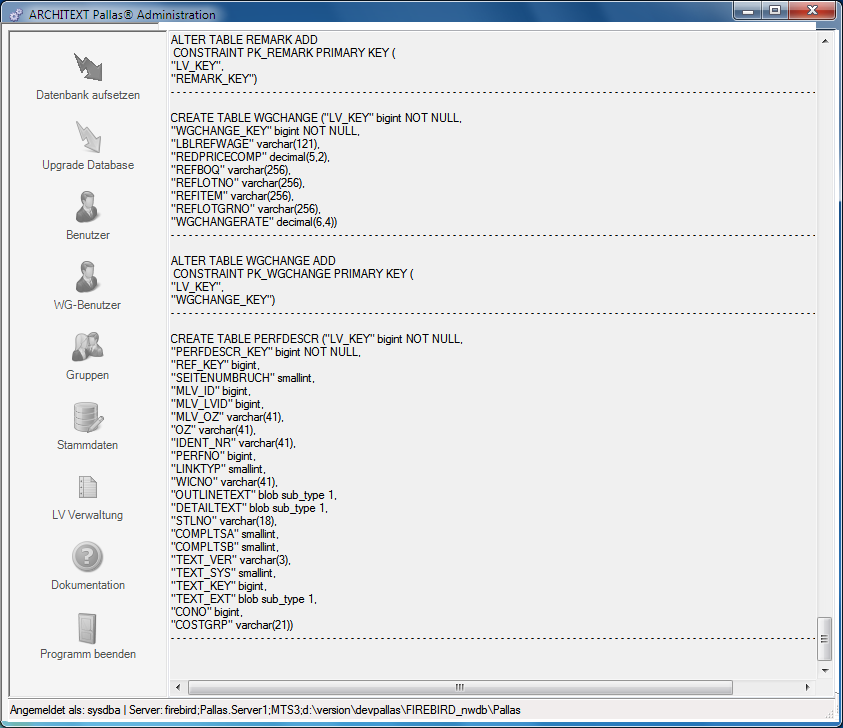The height and width of the screenshot is (728, 843).
Task: Click the window resize grip at corner
Action: click(831, 713)
